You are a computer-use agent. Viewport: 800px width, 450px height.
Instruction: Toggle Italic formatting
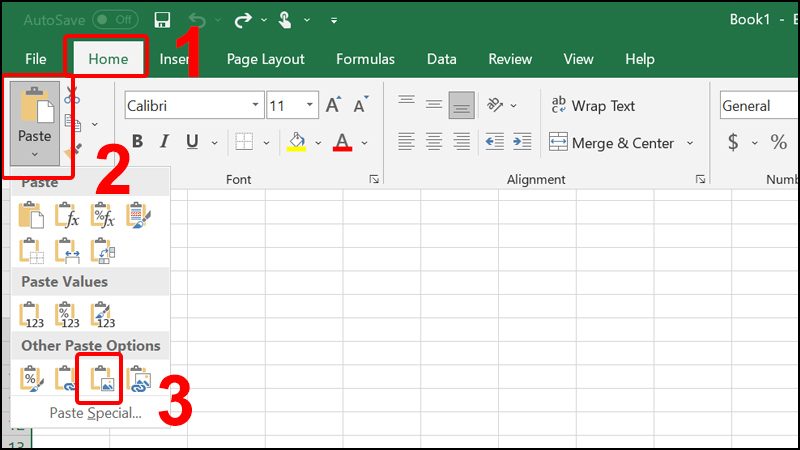163,141
